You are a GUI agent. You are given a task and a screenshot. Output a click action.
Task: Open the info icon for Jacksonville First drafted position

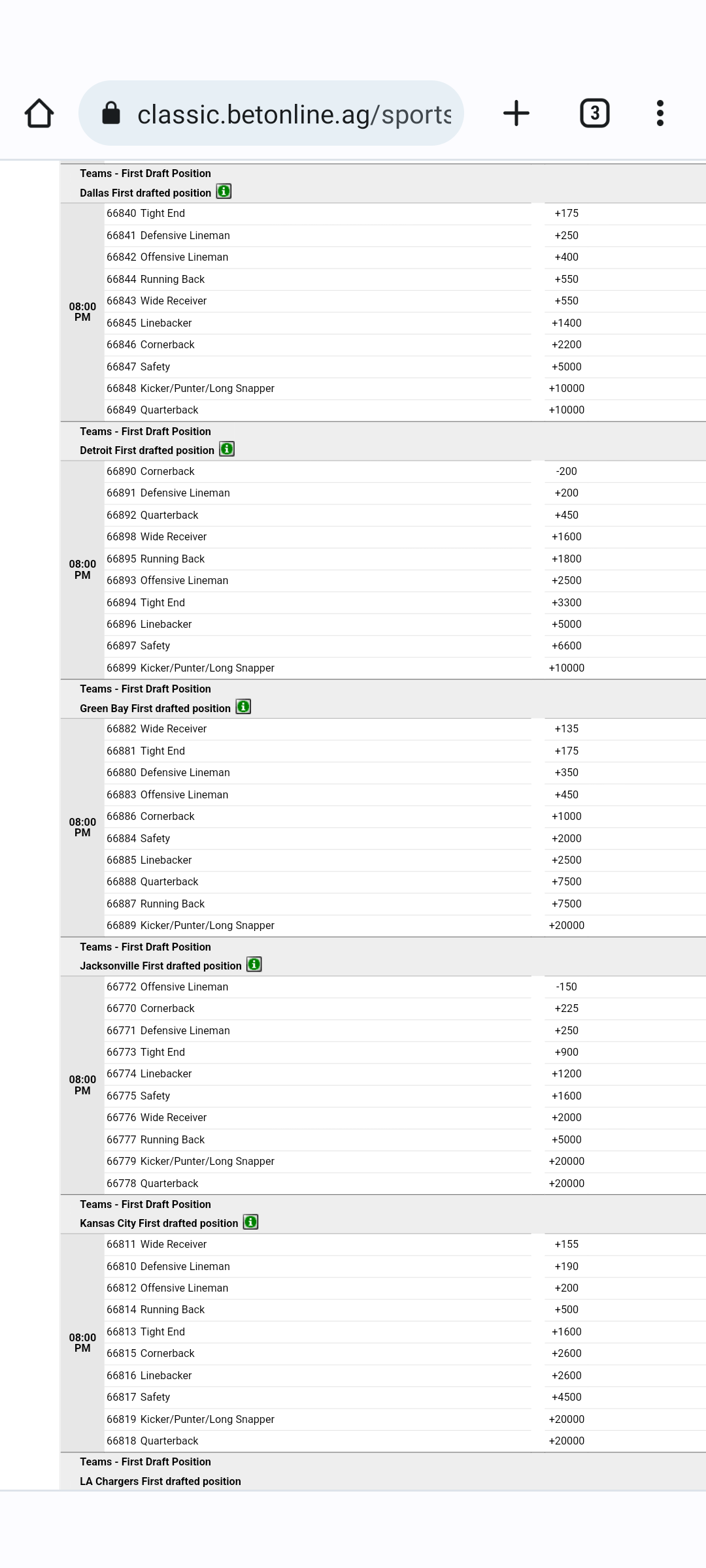[x=254, y=964]
